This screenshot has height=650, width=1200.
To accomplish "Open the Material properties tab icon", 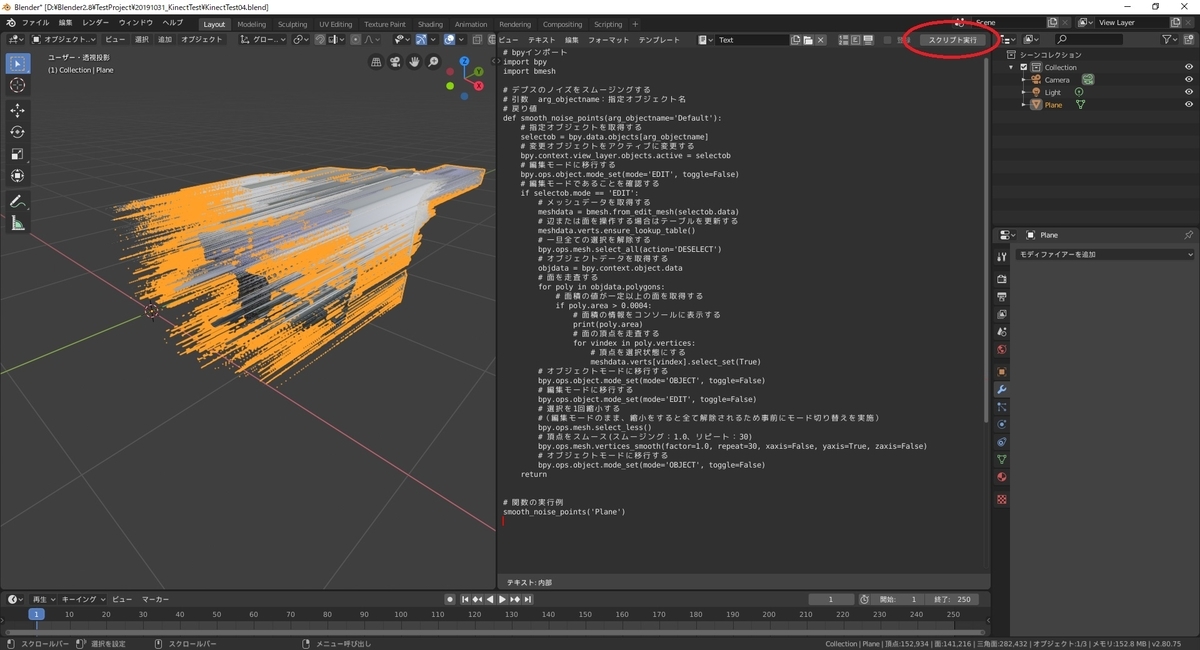I will tap(1002, 478).
